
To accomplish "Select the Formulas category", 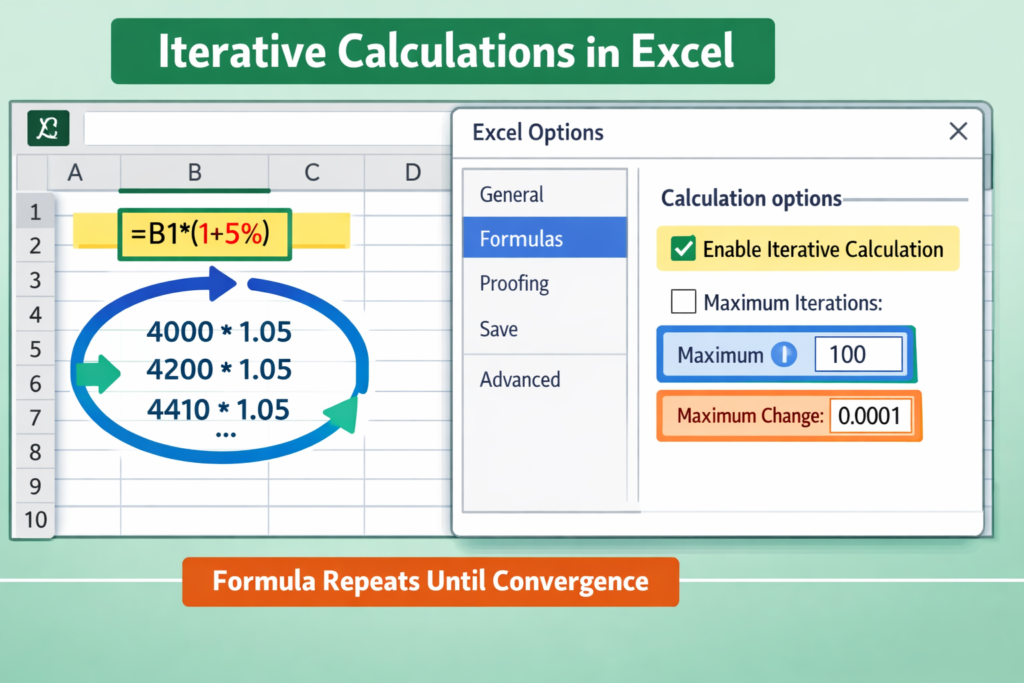I will (521, 239).
